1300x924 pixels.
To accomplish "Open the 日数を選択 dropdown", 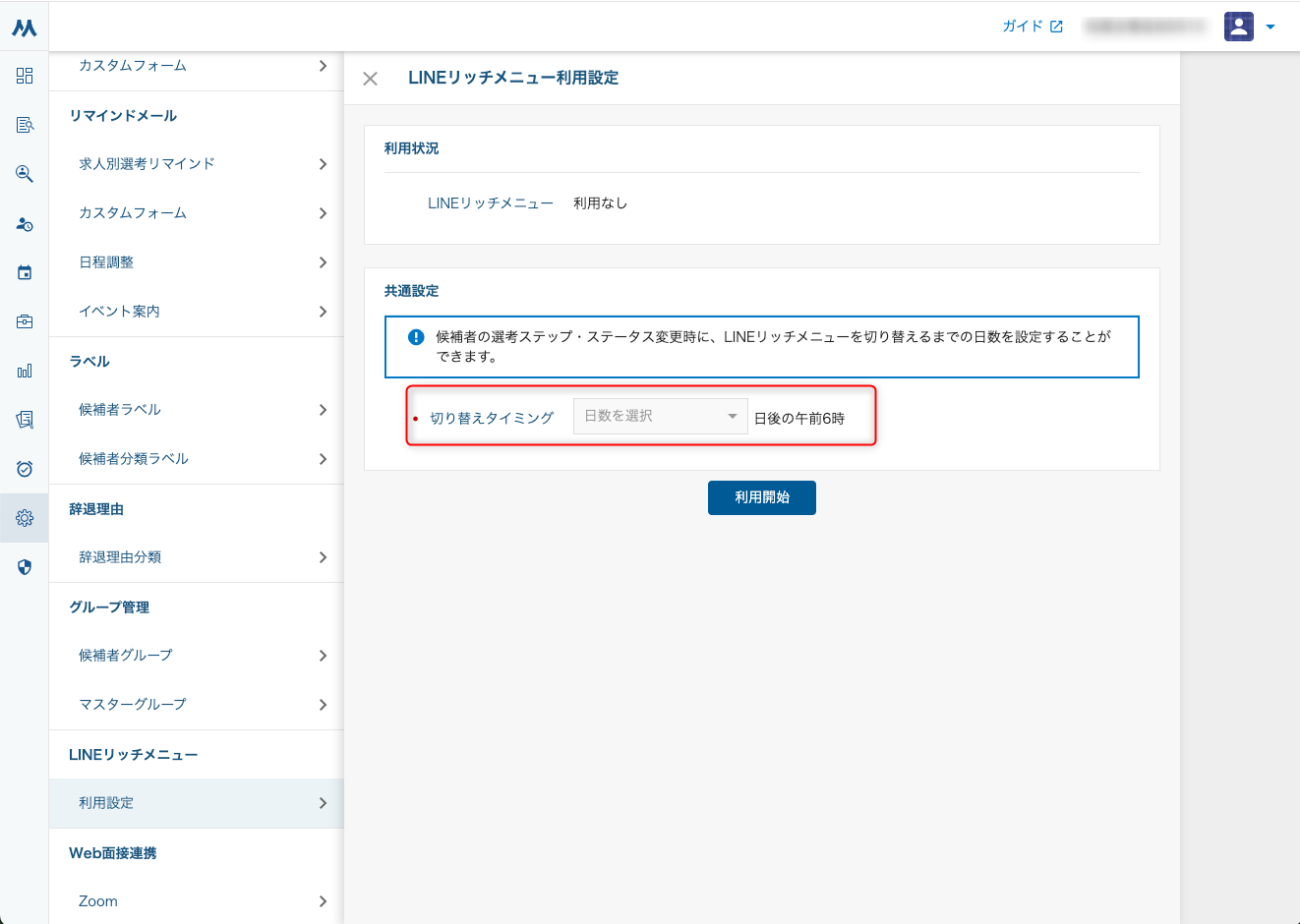I will pyautogui.click(x=660, y=417).
